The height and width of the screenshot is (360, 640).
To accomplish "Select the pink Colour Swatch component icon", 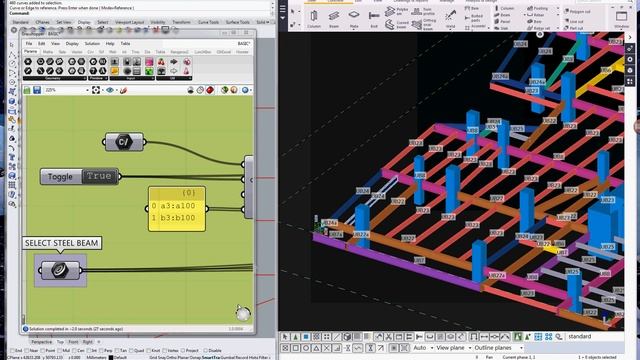I will tap(149, 62).
